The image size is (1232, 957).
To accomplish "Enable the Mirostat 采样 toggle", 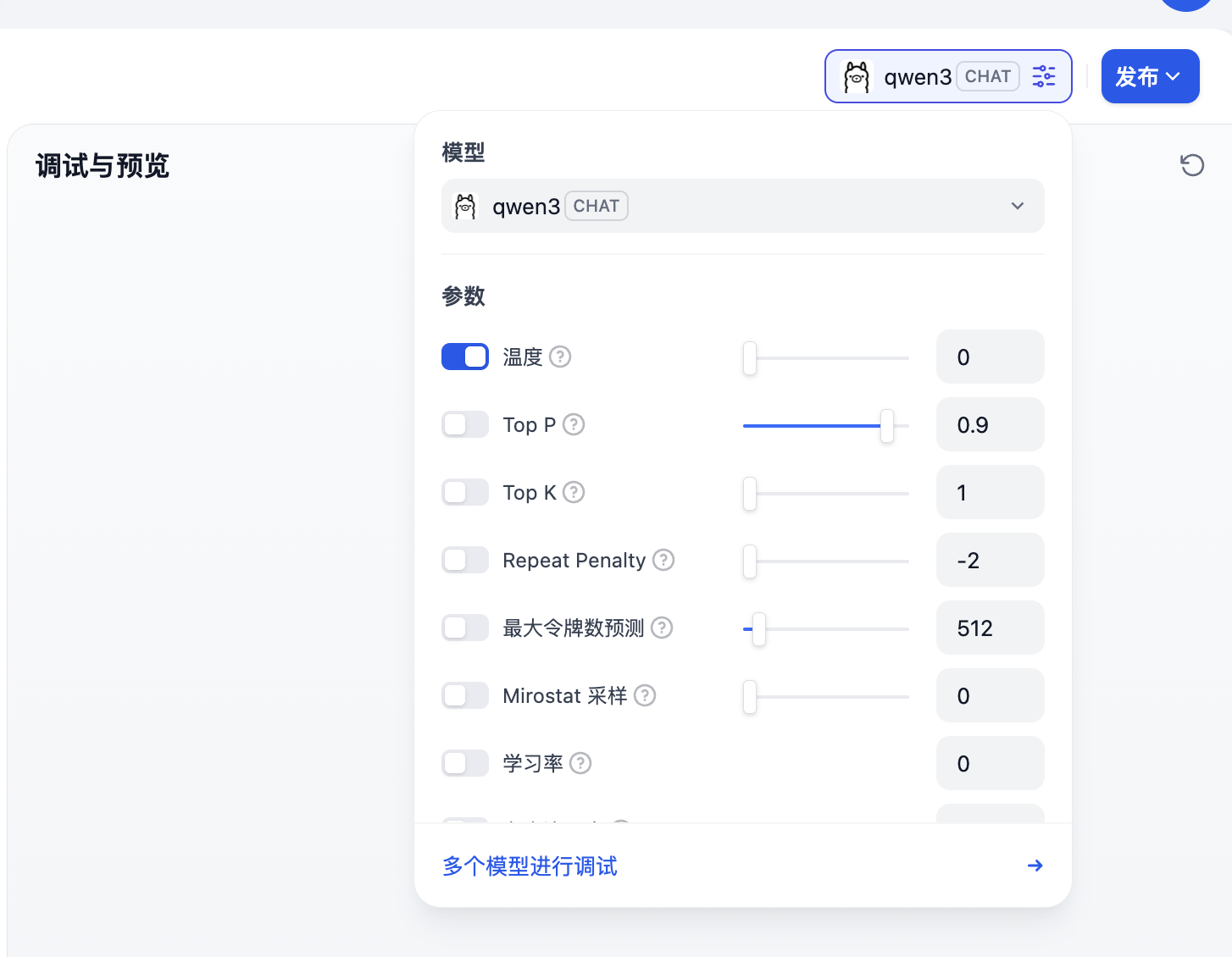I will (x=465, y=695).
